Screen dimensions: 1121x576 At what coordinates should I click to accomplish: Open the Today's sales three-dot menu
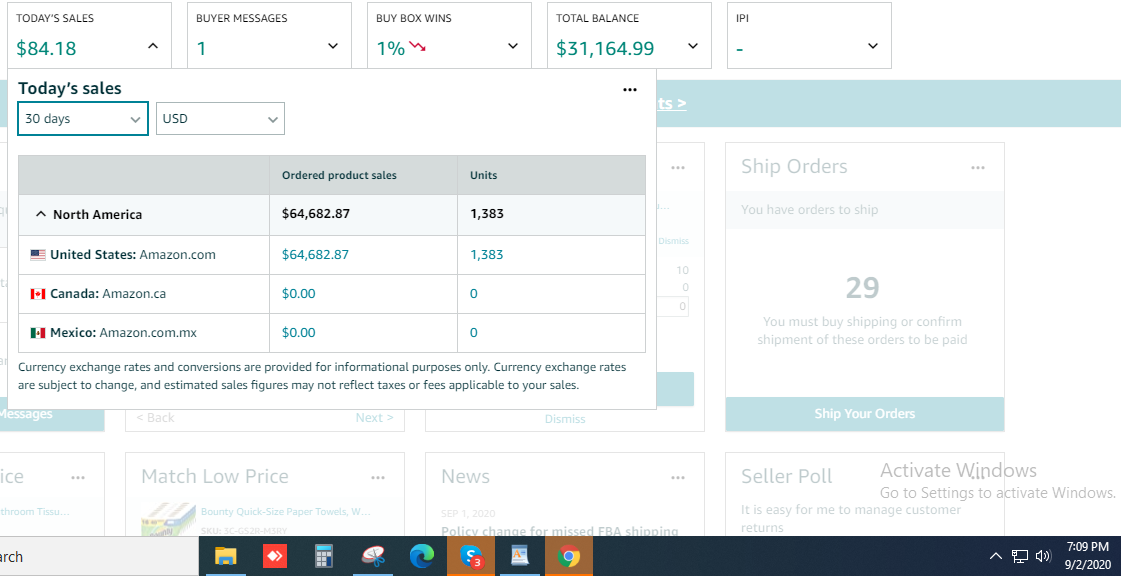pyautogui.click(x=630, y=89)
